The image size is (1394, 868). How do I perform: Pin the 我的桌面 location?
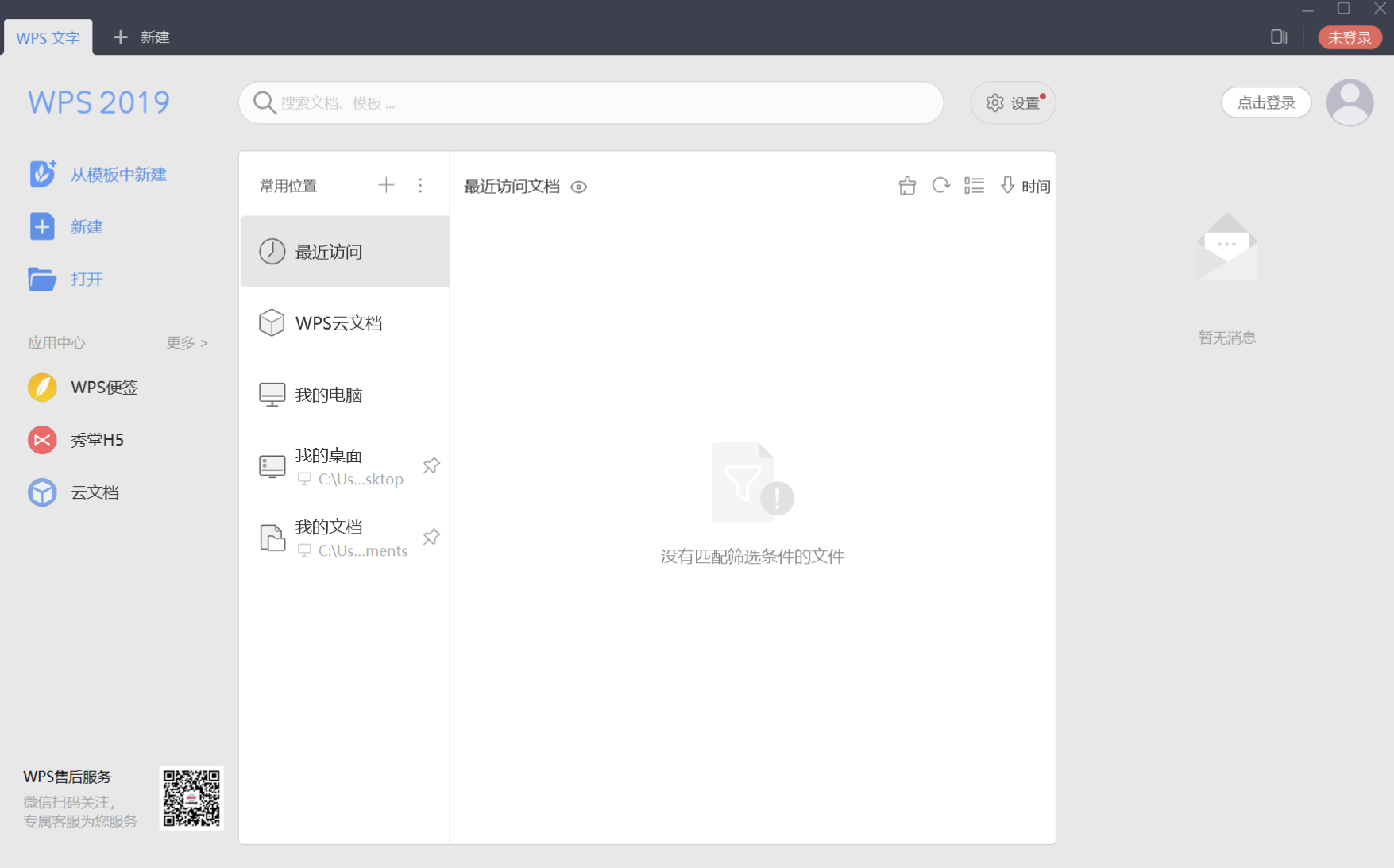pos(431,465)
